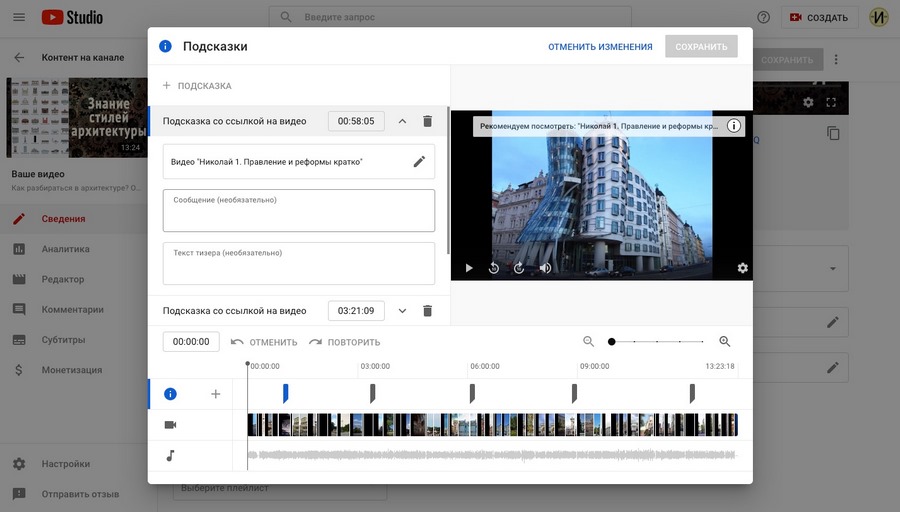
Task: Open the Аналитика menu in sidebar
Action: [x=65, y=249]
